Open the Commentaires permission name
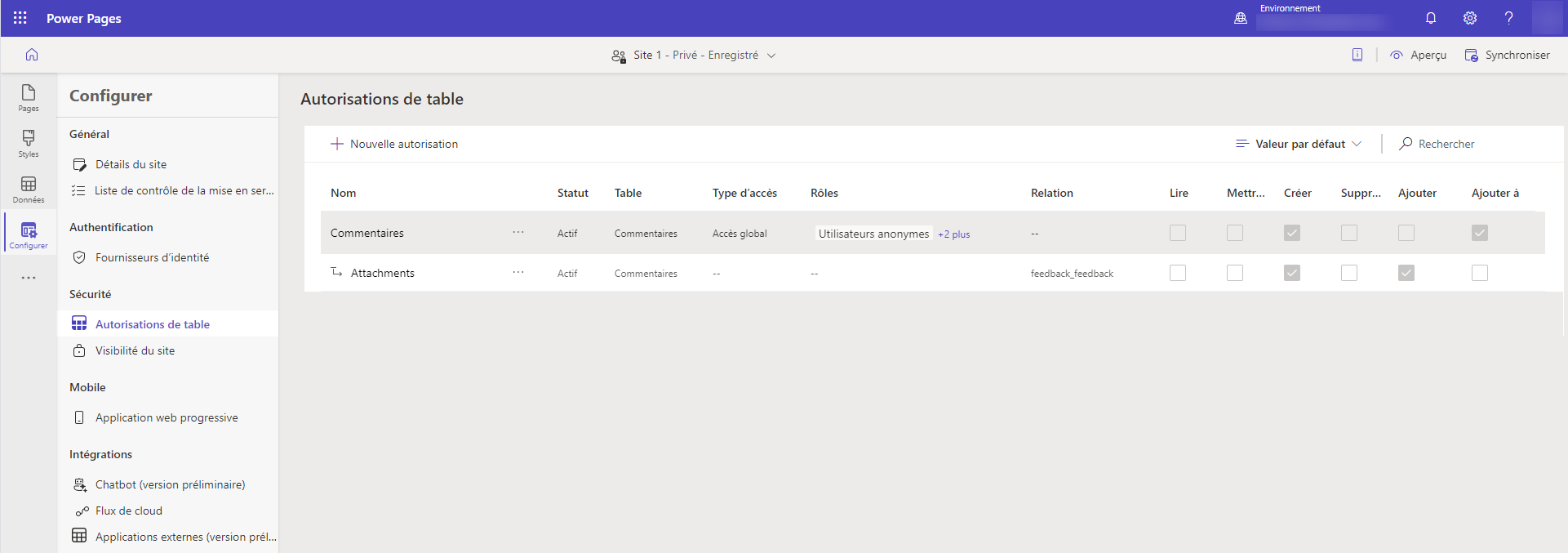Image resolution: width=1568 pixels, height=553 pixels. tap(367, 233)
